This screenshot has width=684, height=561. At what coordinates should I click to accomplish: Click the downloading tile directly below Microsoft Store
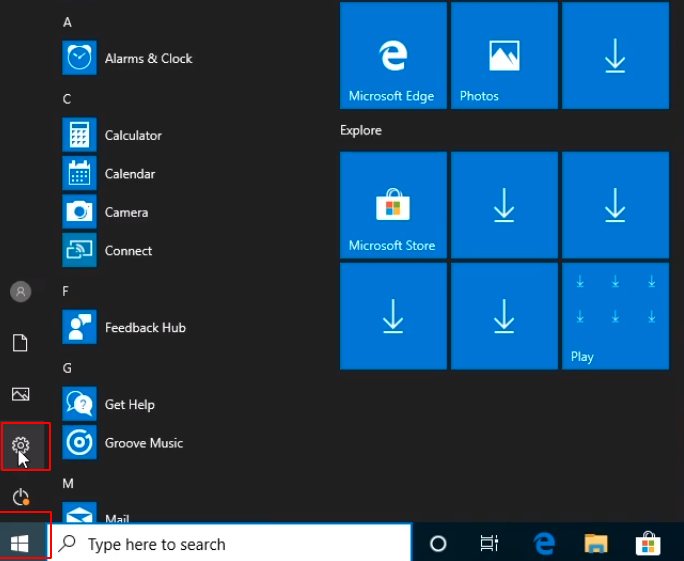[x=393, y=316]
